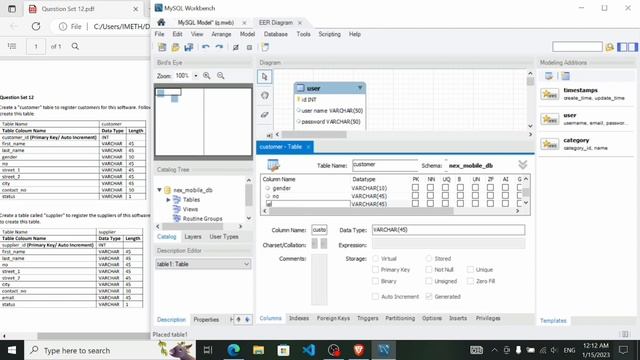Open Brave browser from the taskbar
Viewport: 640px width, 360px height.
tap(359, 350)
